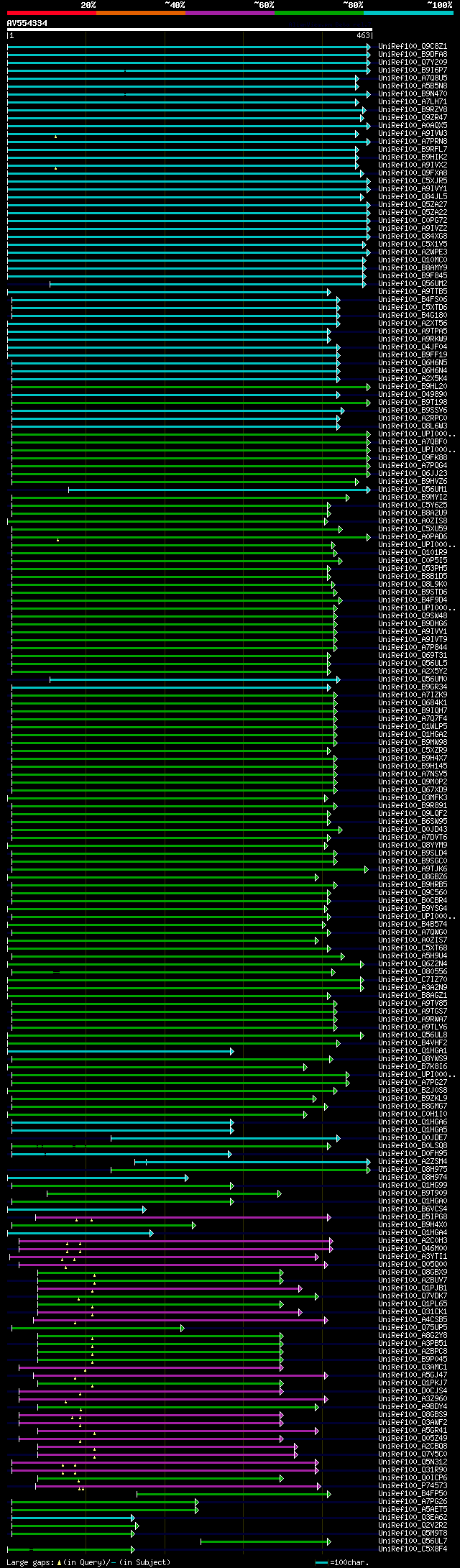Select the label UniRef100_A2WPE3
460x1568 pixels.
[413, 252]
